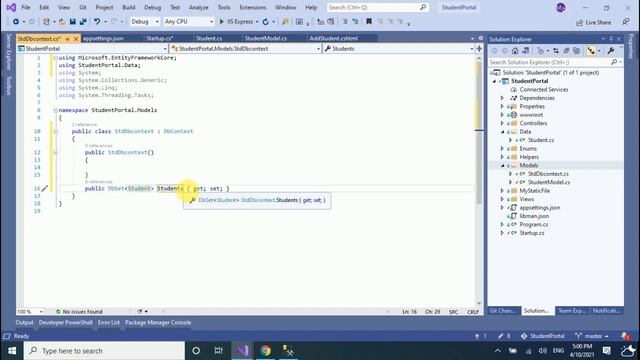Image resolution: width=640 pixels, height=360 pixels.
Task: Collapse the Data folder
Action: pos(502,132)
